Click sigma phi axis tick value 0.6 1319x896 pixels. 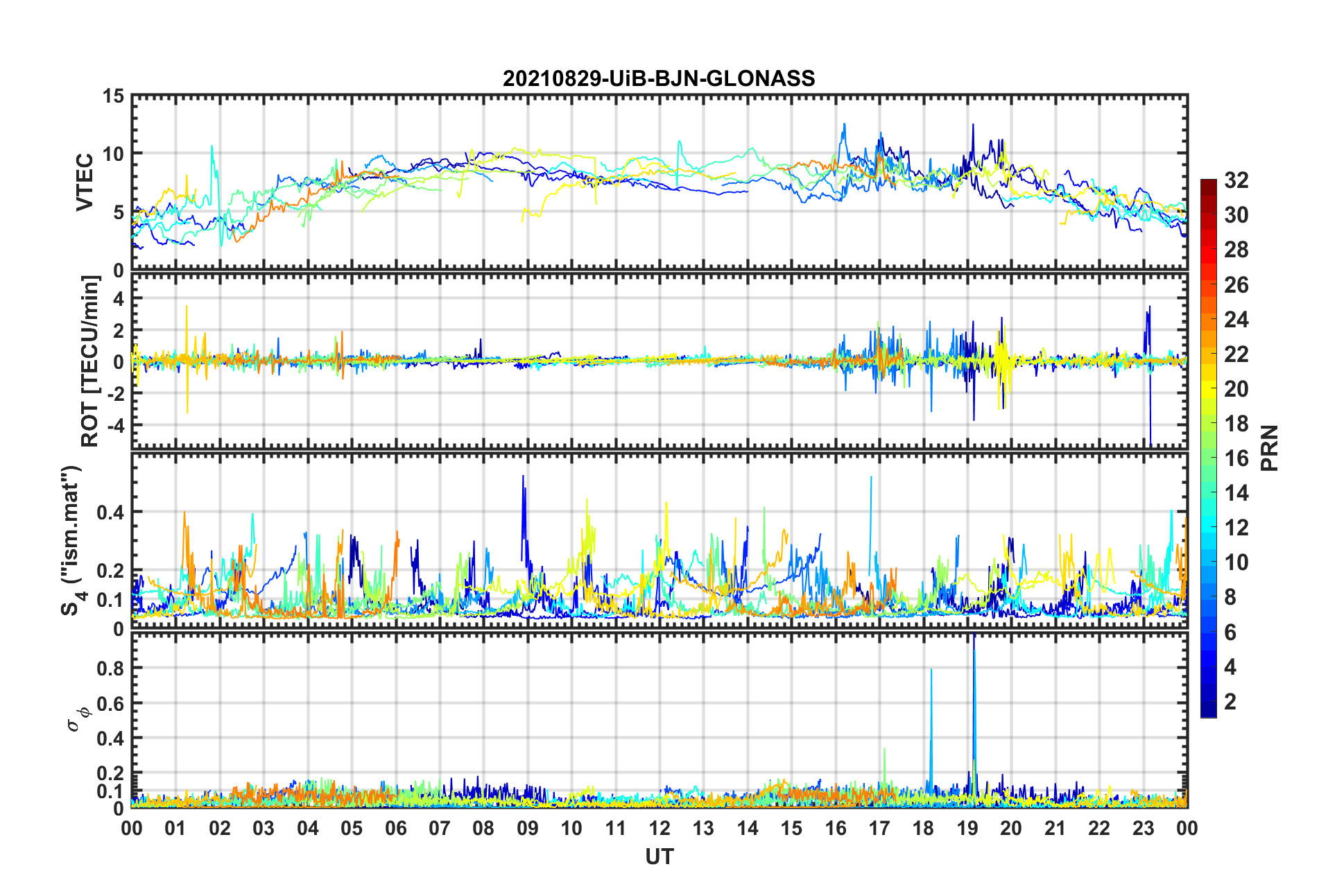click(110, 703)
